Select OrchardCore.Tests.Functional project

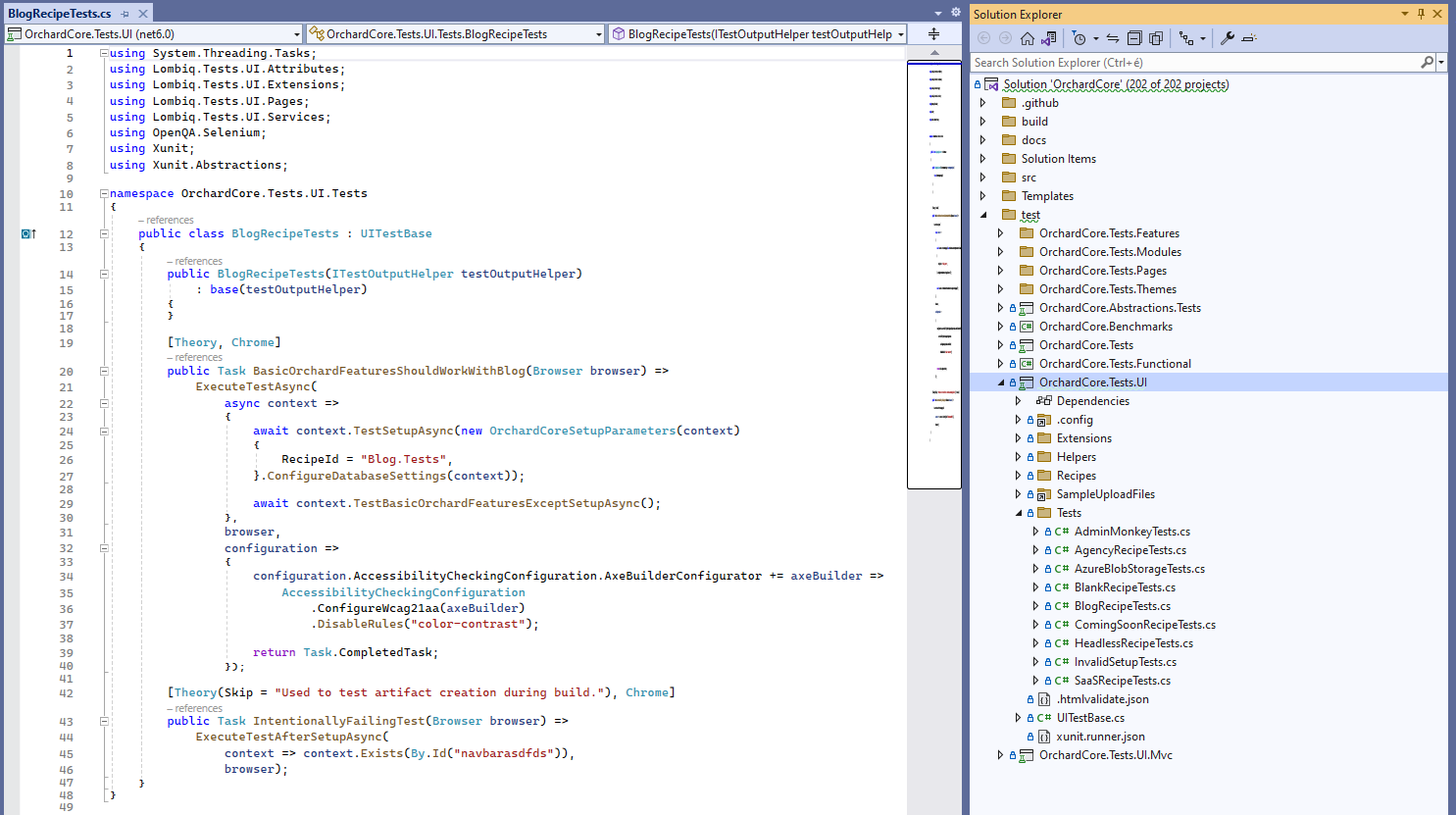[x=1115, y=364]
